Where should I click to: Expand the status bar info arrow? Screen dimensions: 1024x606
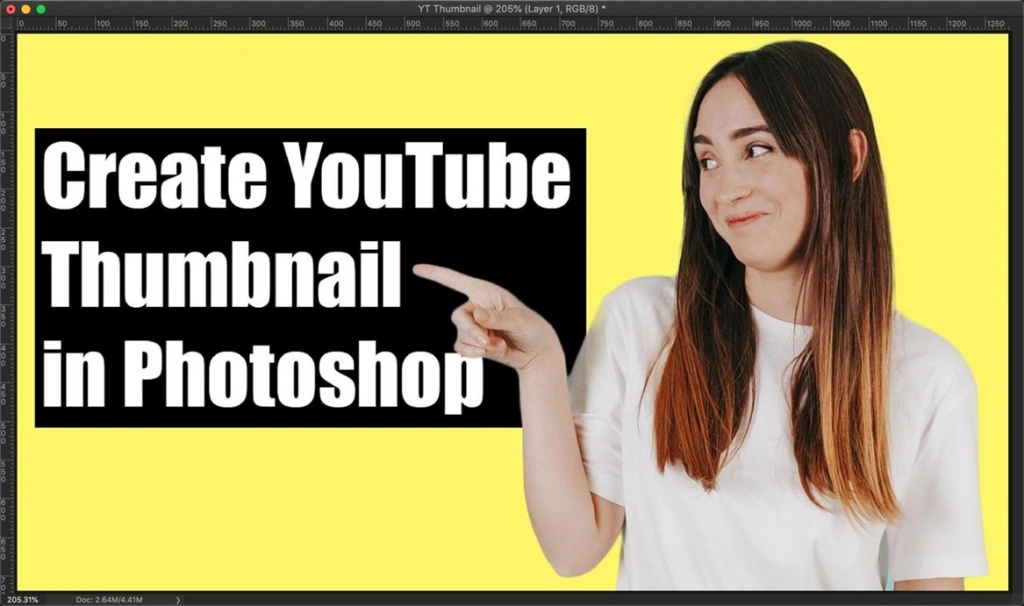pyautogui.click(x=178, y=599)
